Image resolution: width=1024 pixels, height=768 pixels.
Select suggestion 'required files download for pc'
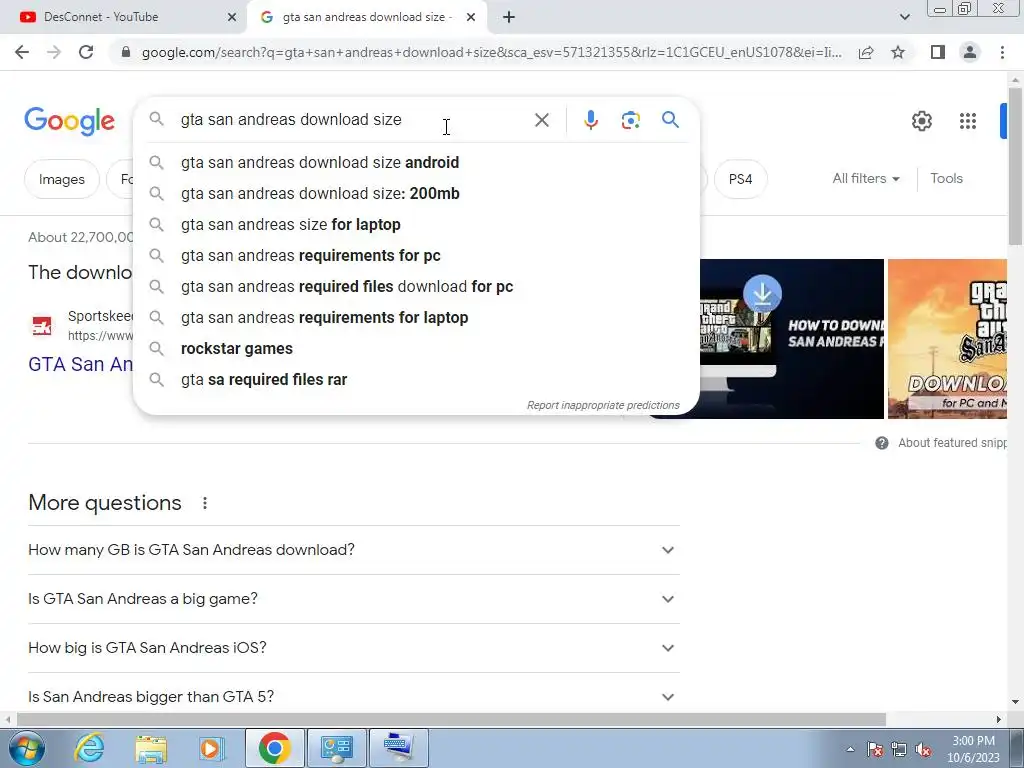coord(416,287)
